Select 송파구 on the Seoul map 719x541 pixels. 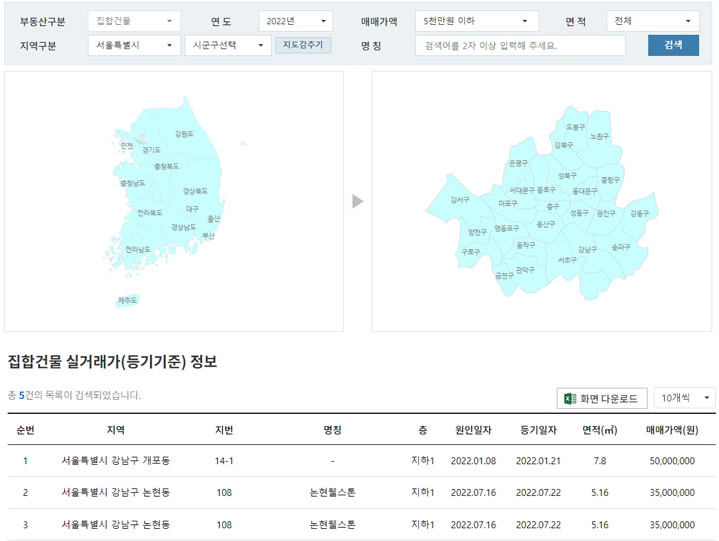coord(621,247)
